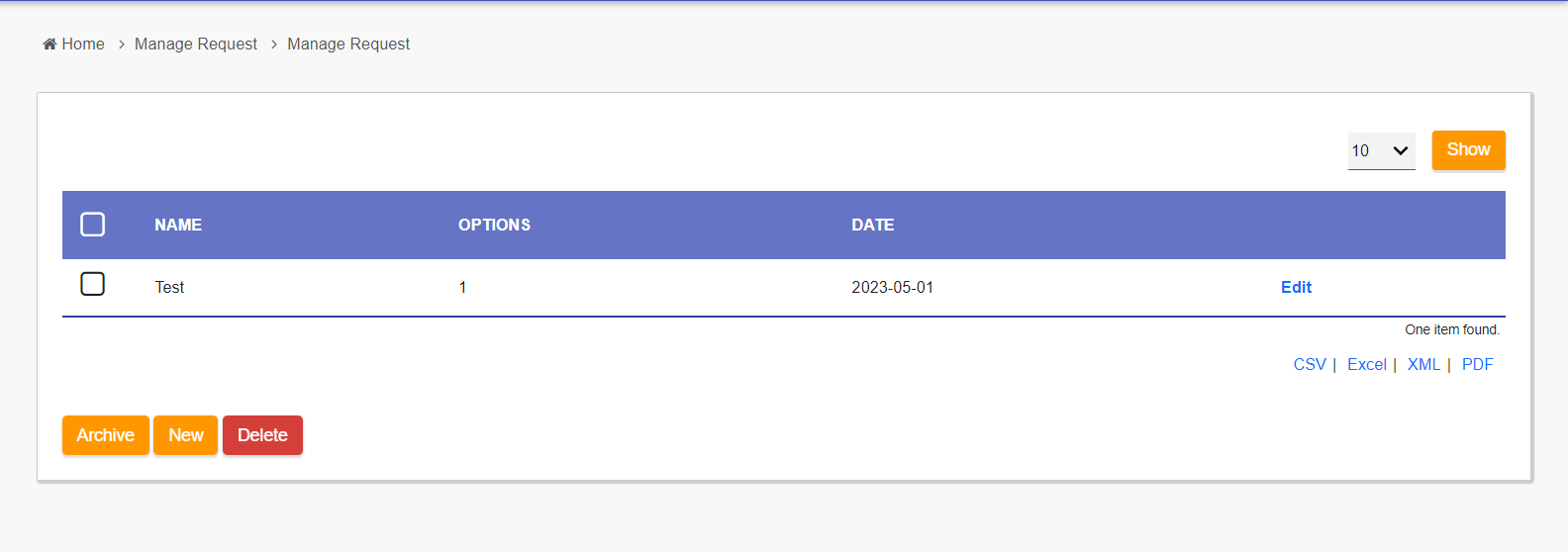Open the page size dropdown showing 10
Screen dimensions: 1568x552
1381,150
